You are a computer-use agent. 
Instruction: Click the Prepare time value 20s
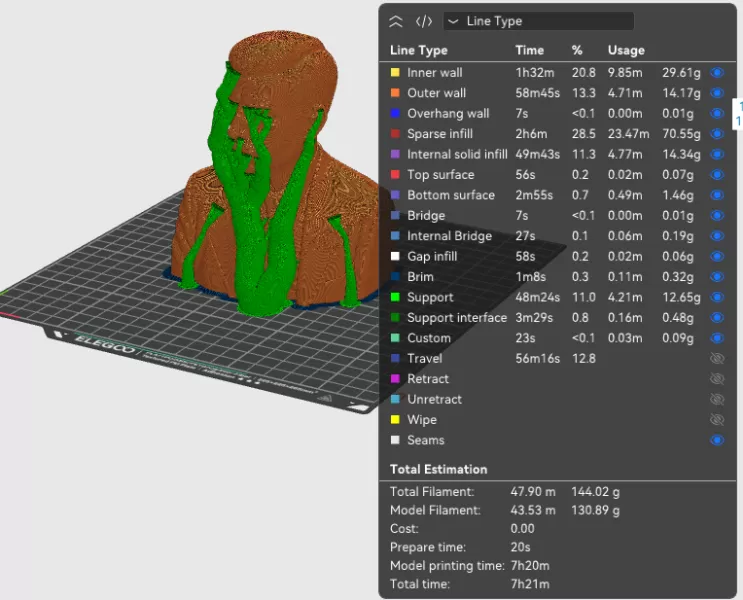click(520, 547)
